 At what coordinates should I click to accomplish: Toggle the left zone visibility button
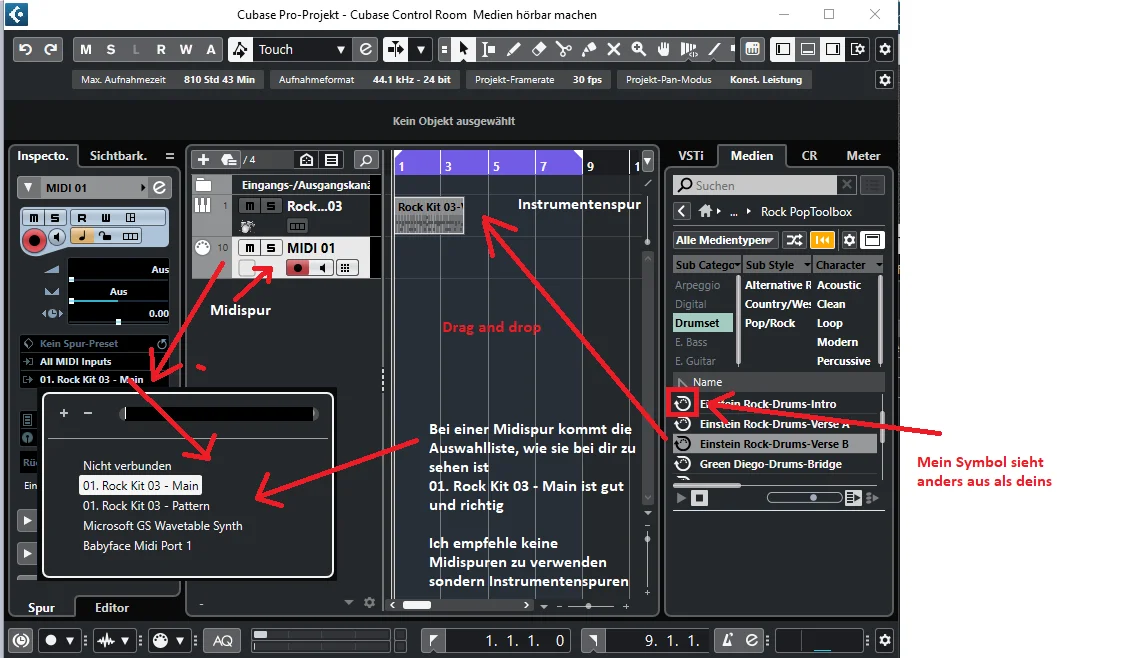pyautogui.click(x=782, y=49)
